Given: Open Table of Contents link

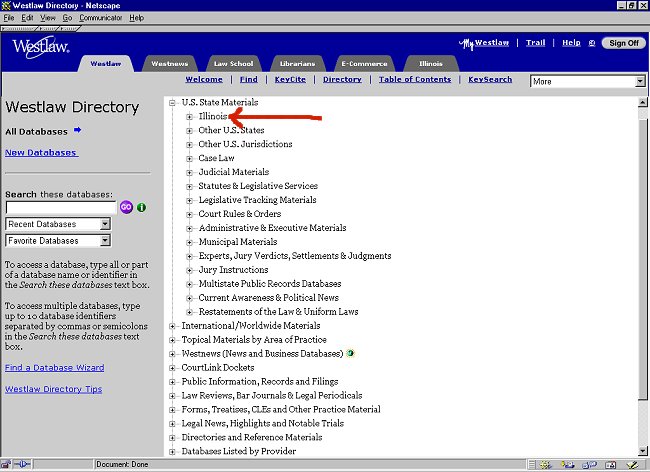Looking at the screenshot, I should pos(415,80).
